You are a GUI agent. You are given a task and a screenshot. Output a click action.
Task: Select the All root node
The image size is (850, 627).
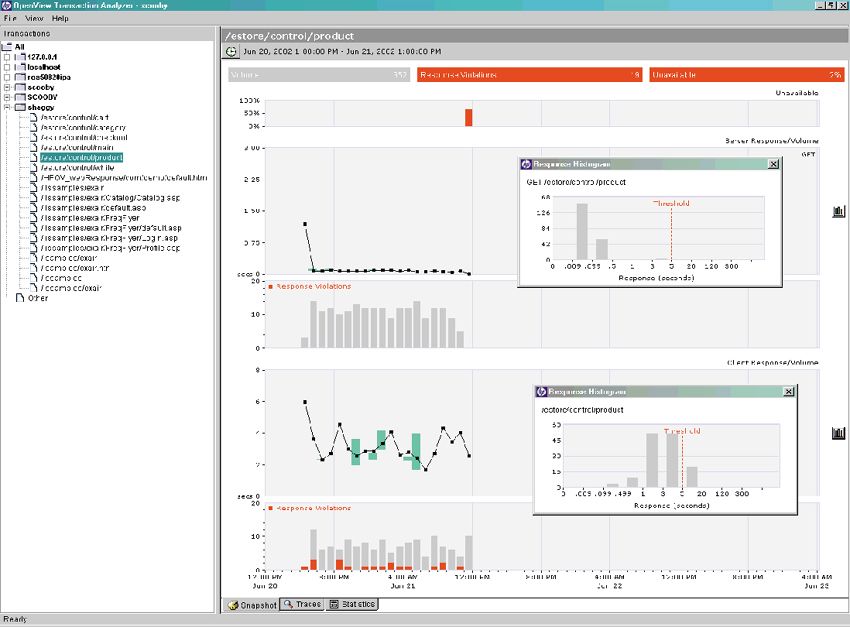[x=20, y=47]
